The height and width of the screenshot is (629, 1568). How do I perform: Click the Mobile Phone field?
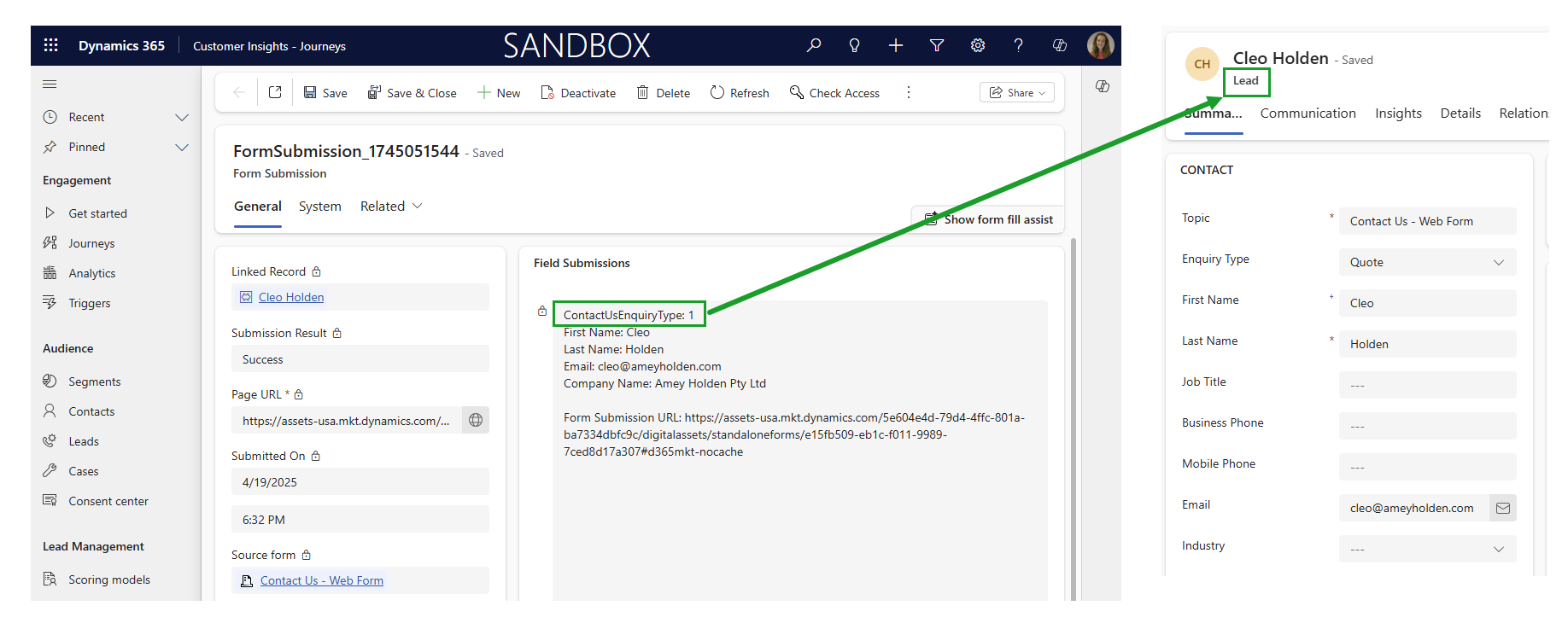pos(1428,467)
